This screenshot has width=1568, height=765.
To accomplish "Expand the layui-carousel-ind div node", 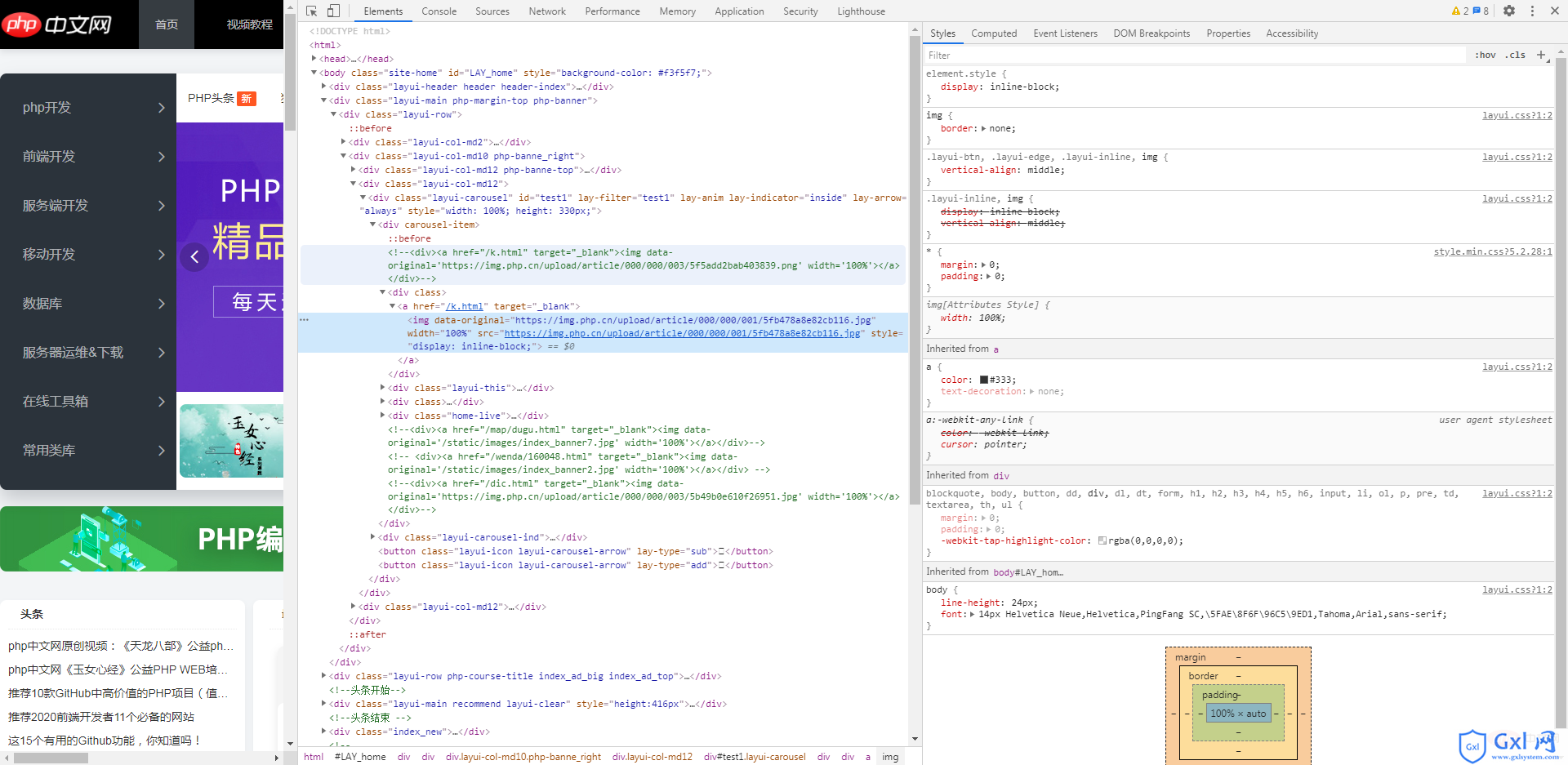I will (x=372, y=537).
